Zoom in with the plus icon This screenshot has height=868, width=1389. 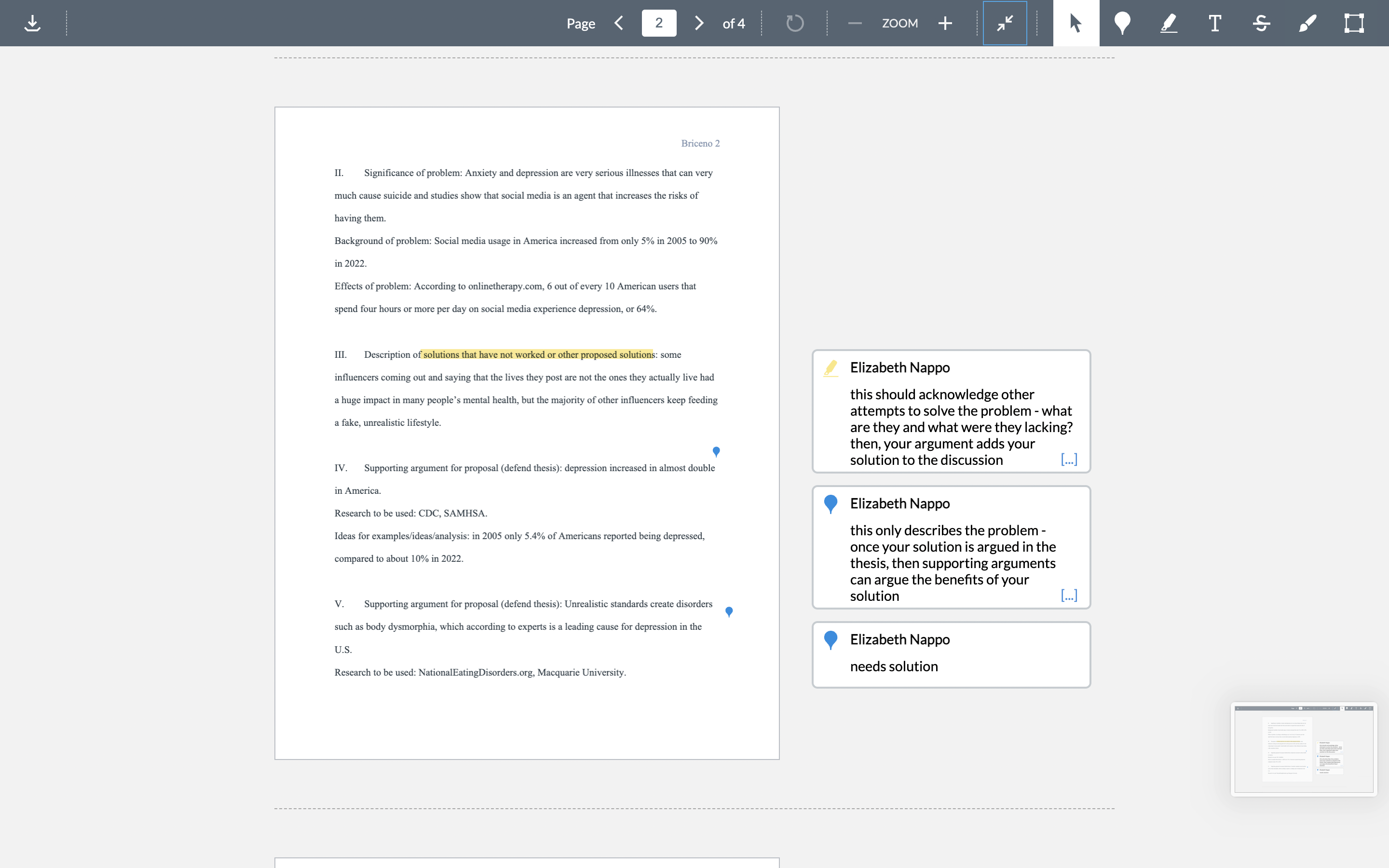945,23
